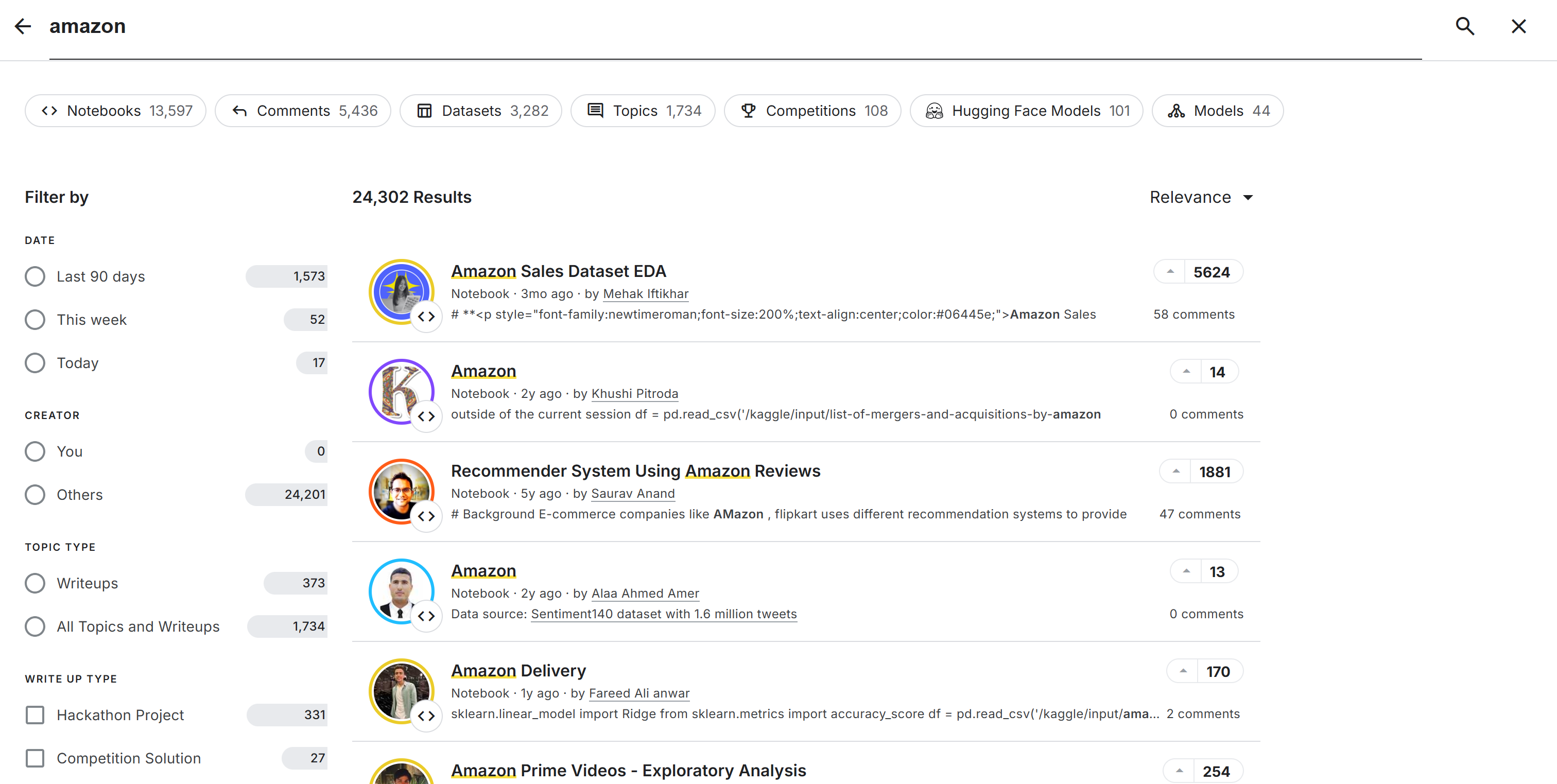Click the Hugging Face emoji icon
The height and width of the screenshot is (784, 1557).
935,111
